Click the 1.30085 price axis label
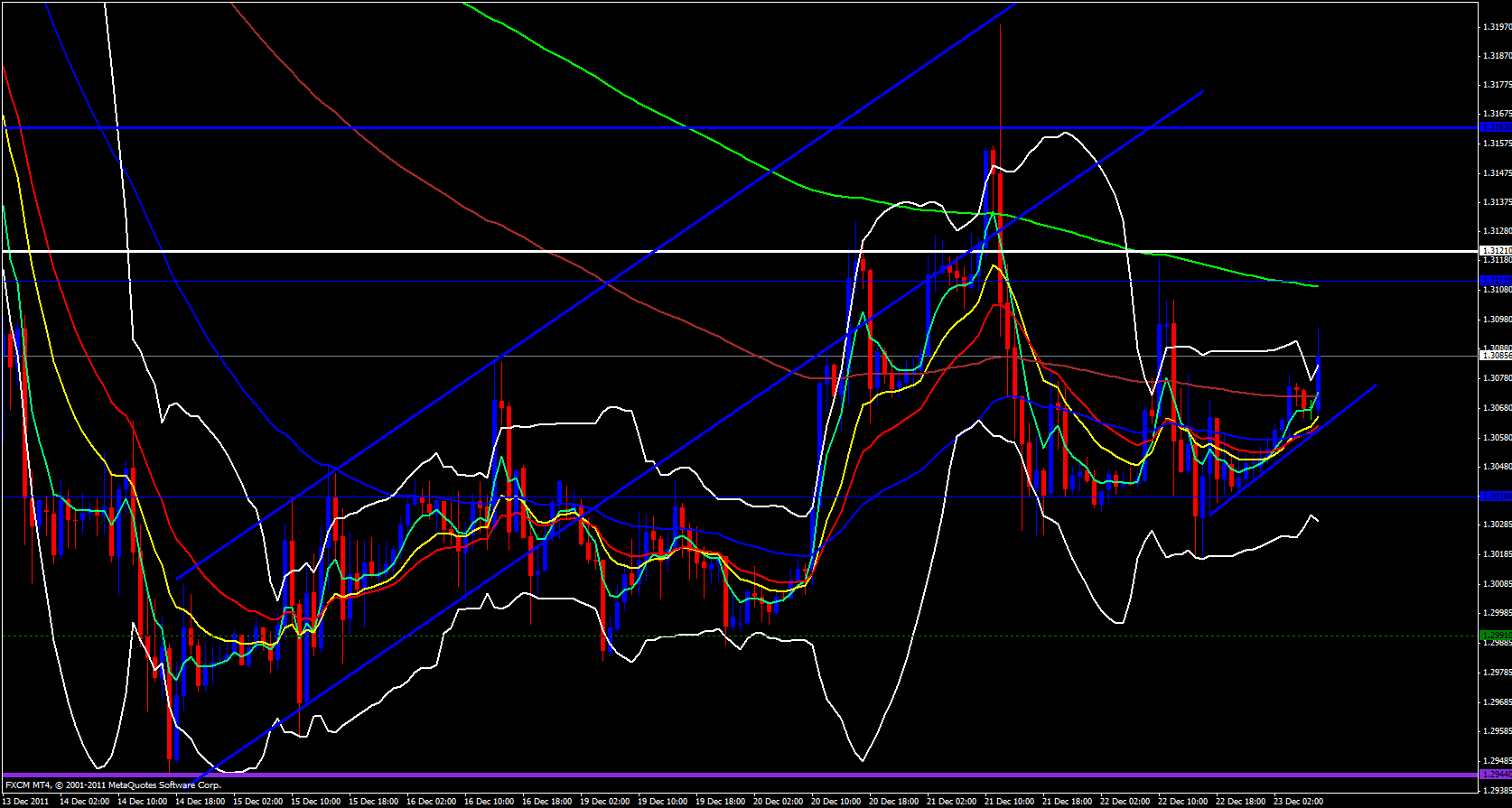The height and width of the screenshot is (808, 1512). pyautogui.click(x=1498, y=584)
